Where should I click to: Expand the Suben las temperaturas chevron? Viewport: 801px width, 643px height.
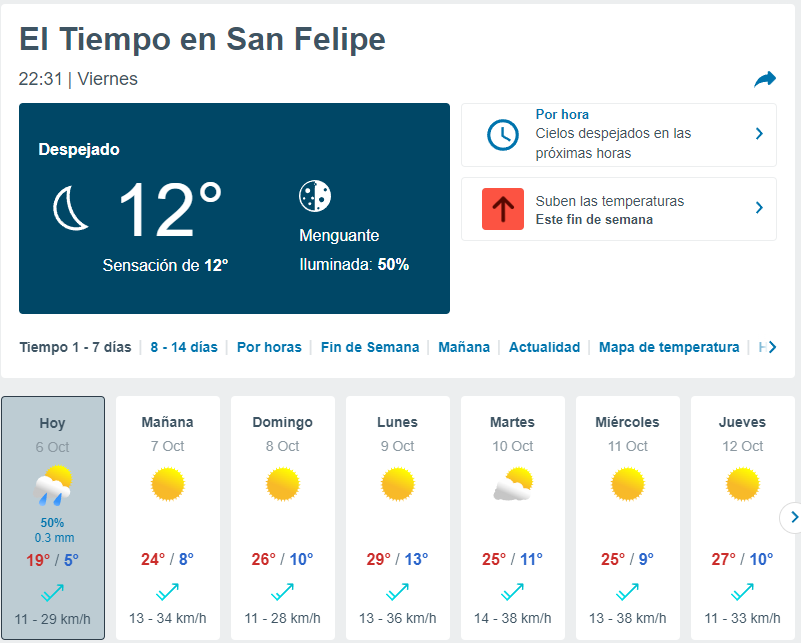(x=759, y=208)
